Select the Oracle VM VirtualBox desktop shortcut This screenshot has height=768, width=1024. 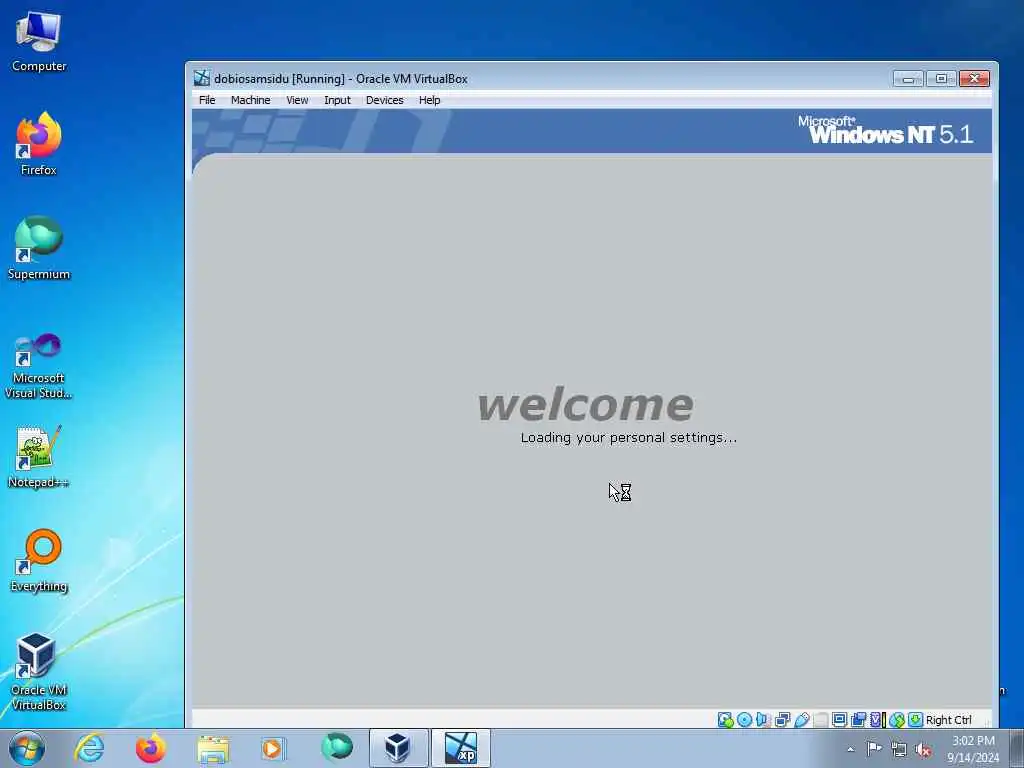click(x=39, y=673)
